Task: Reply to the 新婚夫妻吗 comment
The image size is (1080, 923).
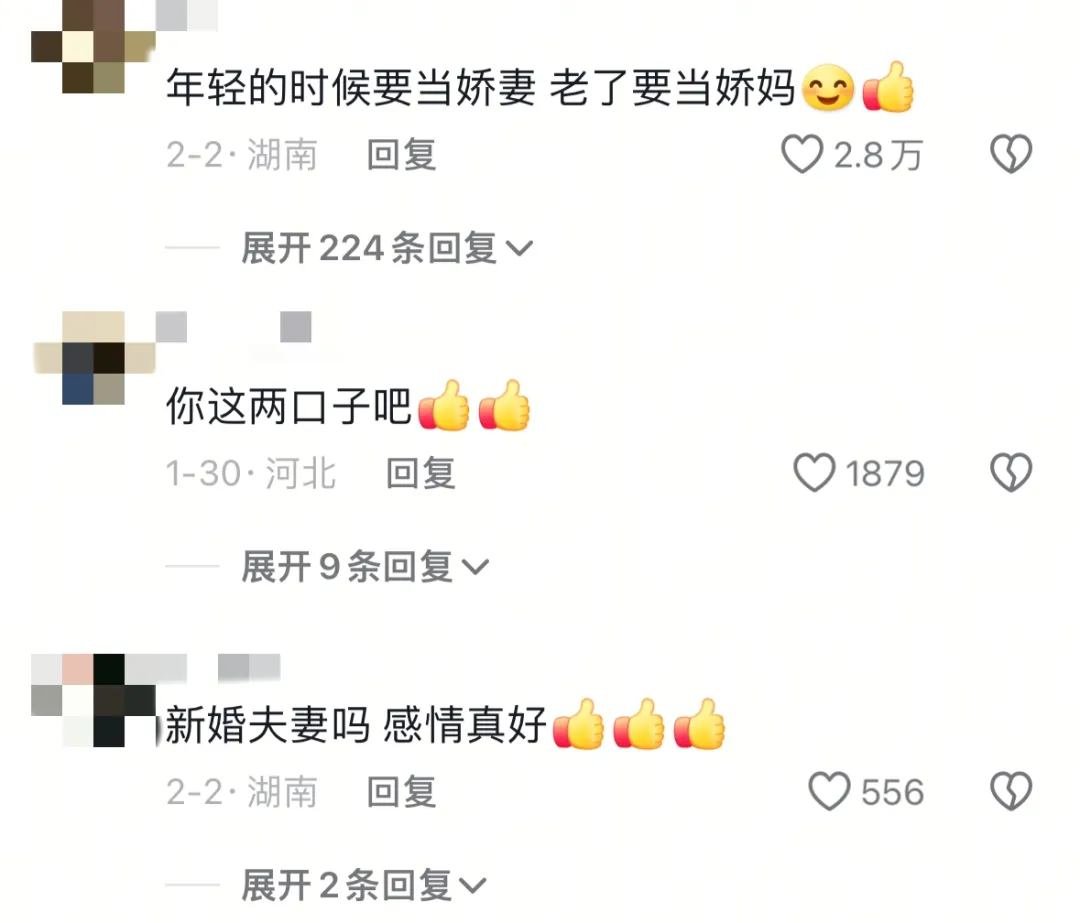Action: (401, 791)
